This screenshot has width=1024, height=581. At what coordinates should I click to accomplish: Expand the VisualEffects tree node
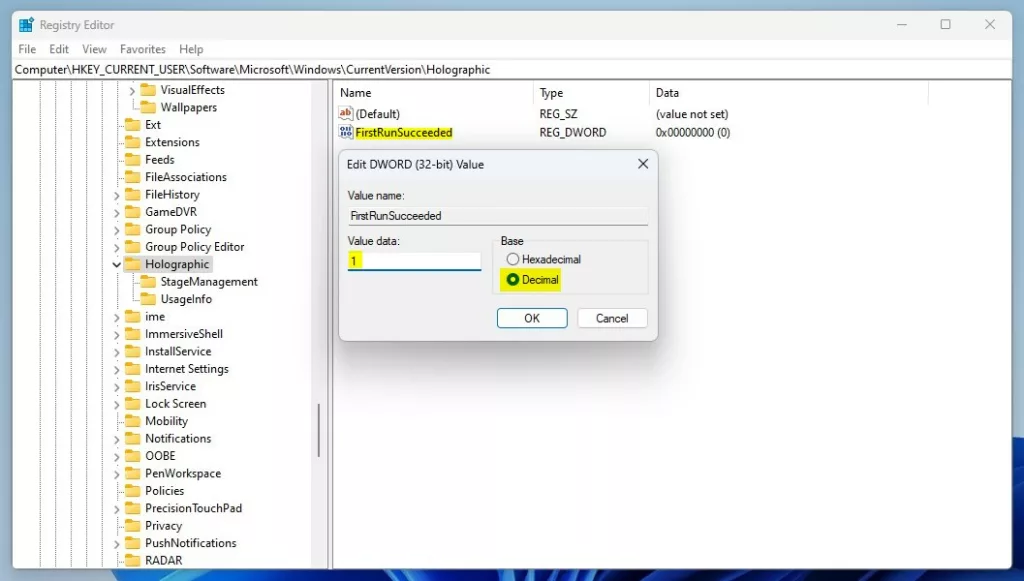pos(133,90)
